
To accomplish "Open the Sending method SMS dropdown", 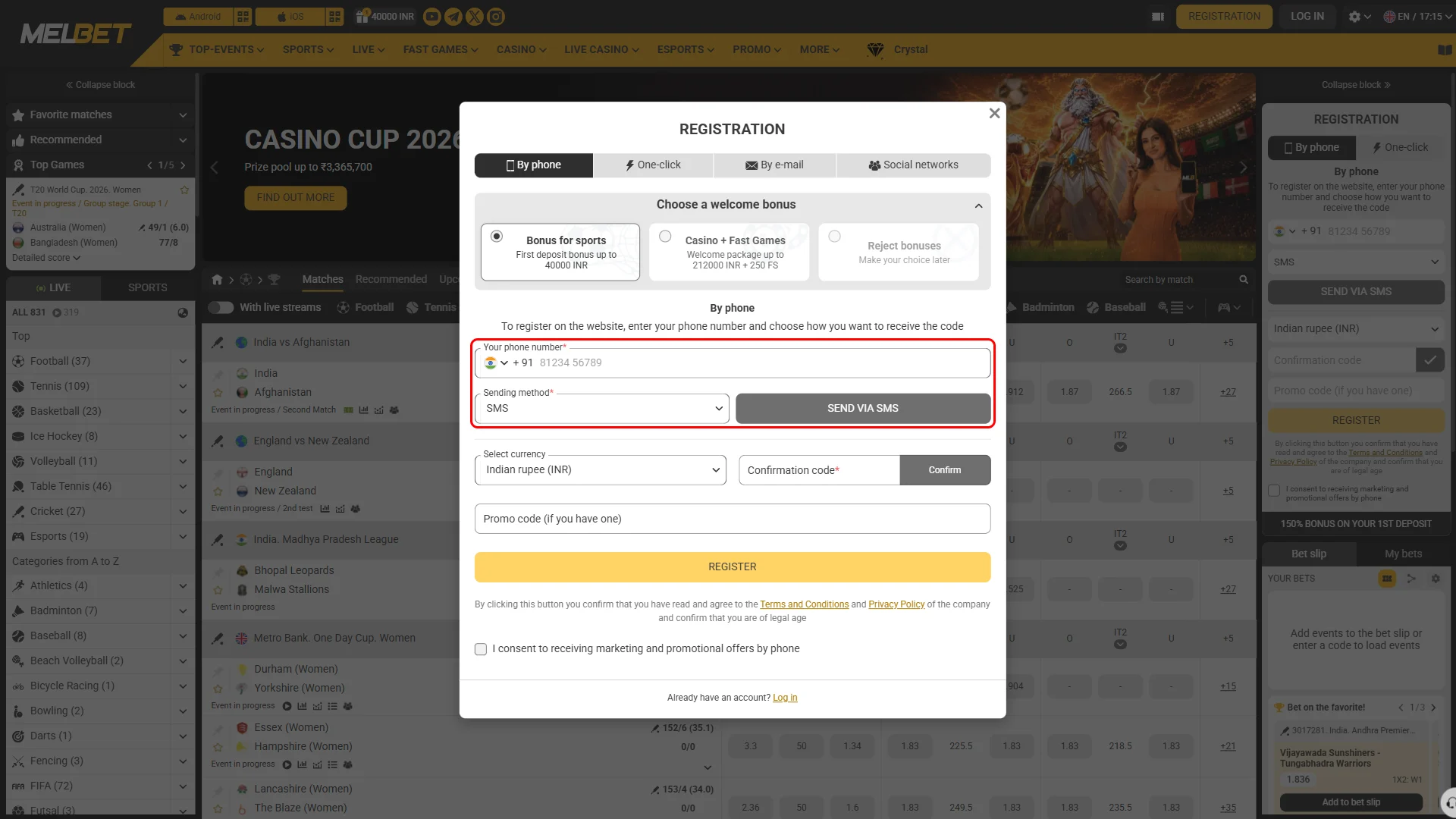I will (x=602, y=408).
